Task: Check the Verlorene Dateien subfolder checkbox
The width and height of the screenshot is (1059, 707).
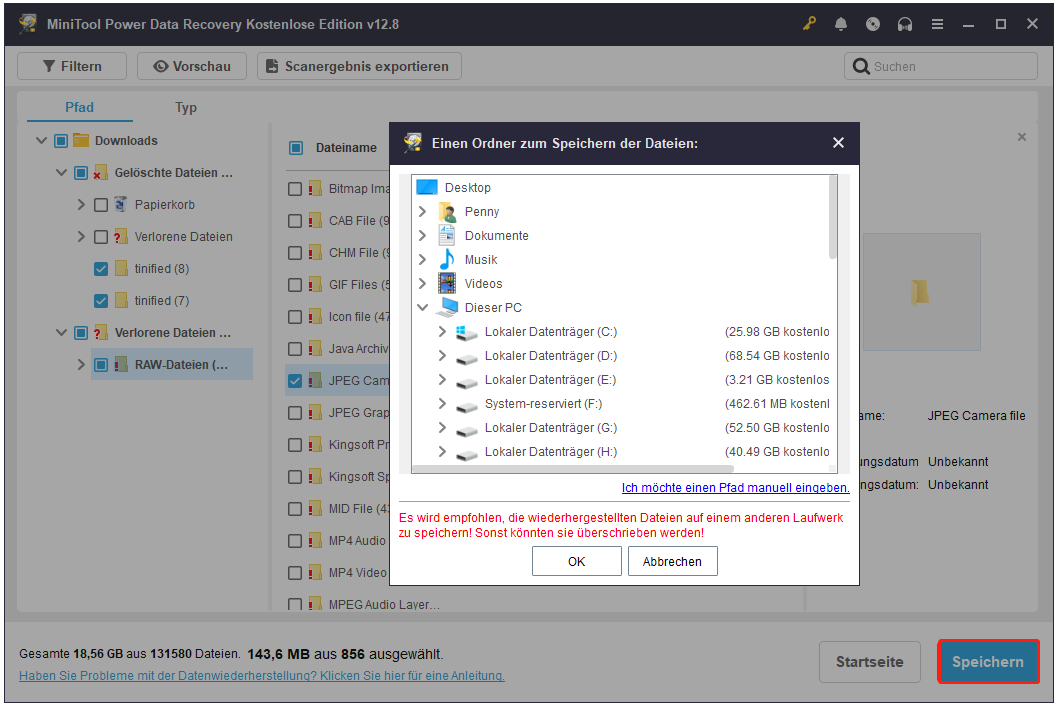Action: coord(101,237)
